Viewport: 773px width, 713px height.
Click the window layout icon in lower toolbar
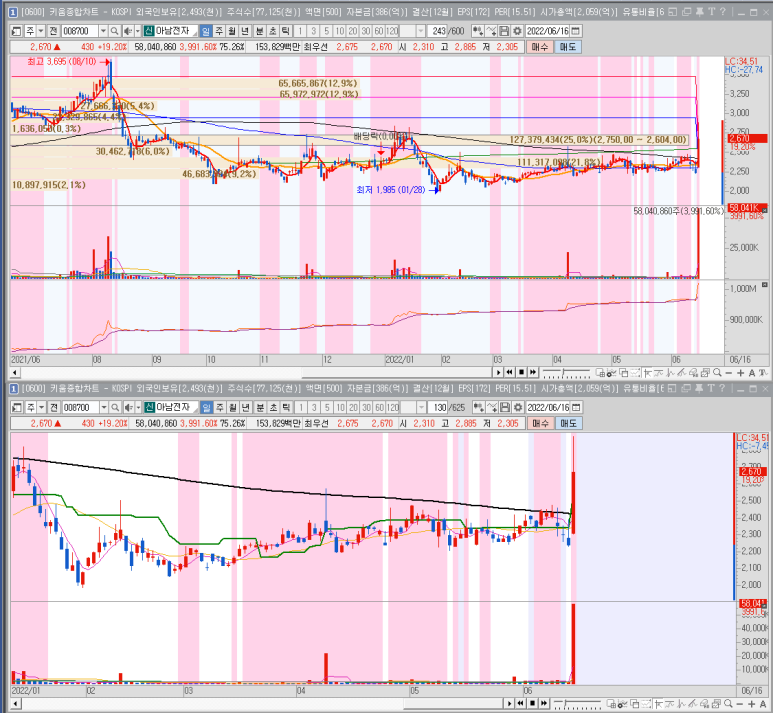(16, 407)
